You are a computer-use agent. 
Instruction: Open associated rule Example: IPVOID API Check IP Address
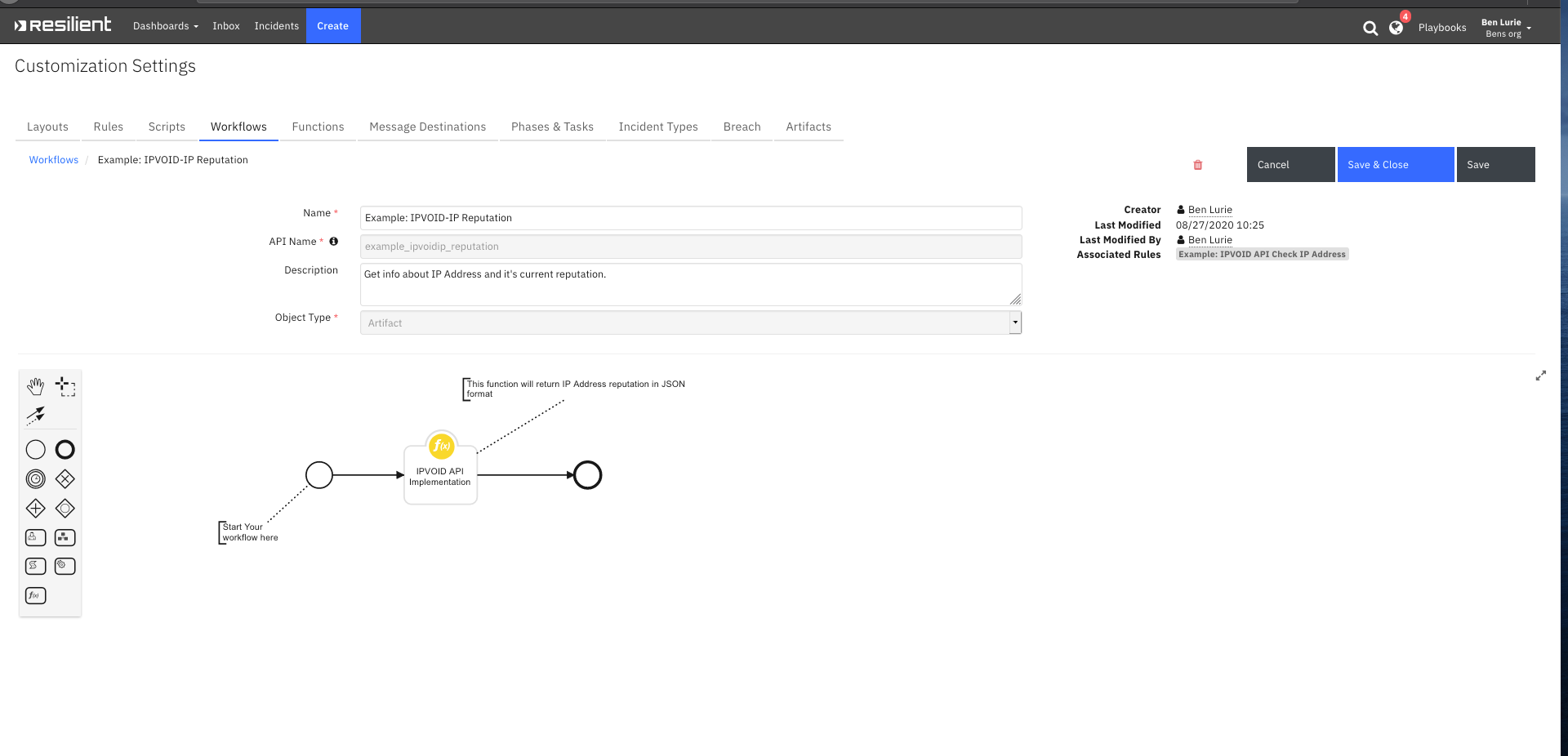[1263, 255]
